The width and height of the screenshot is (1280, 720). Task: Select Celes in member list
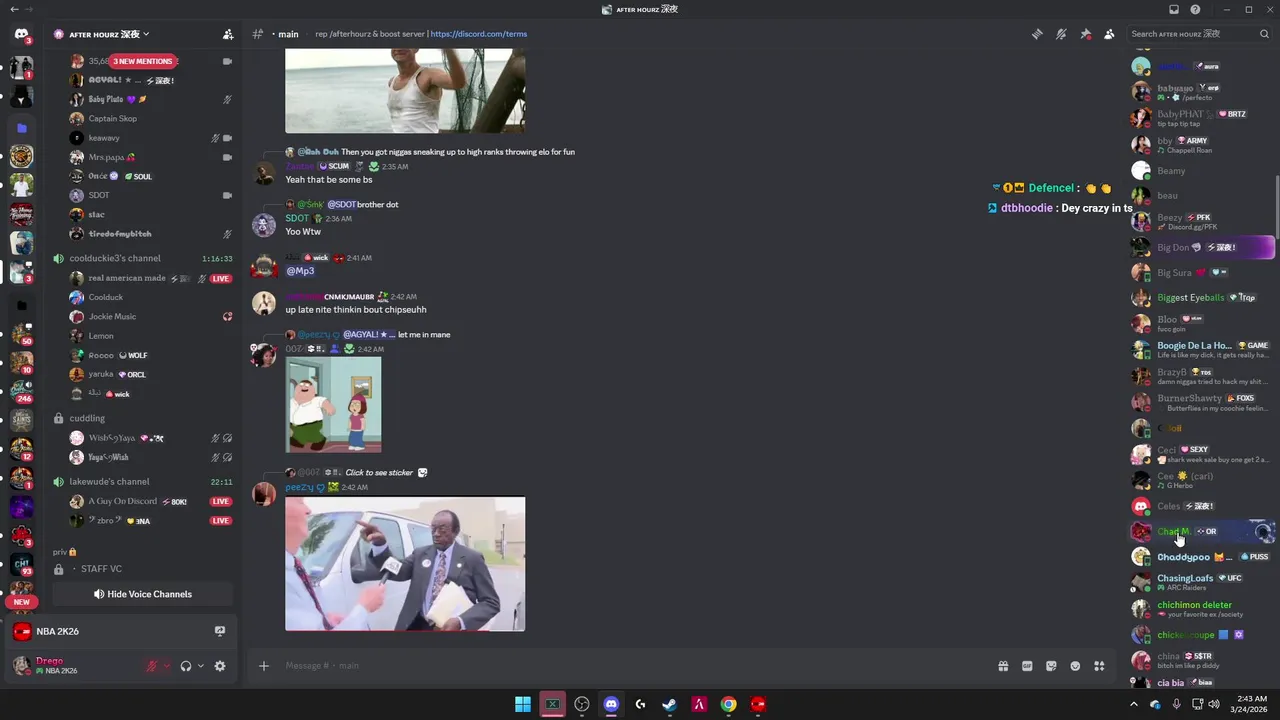(1202, 506)
